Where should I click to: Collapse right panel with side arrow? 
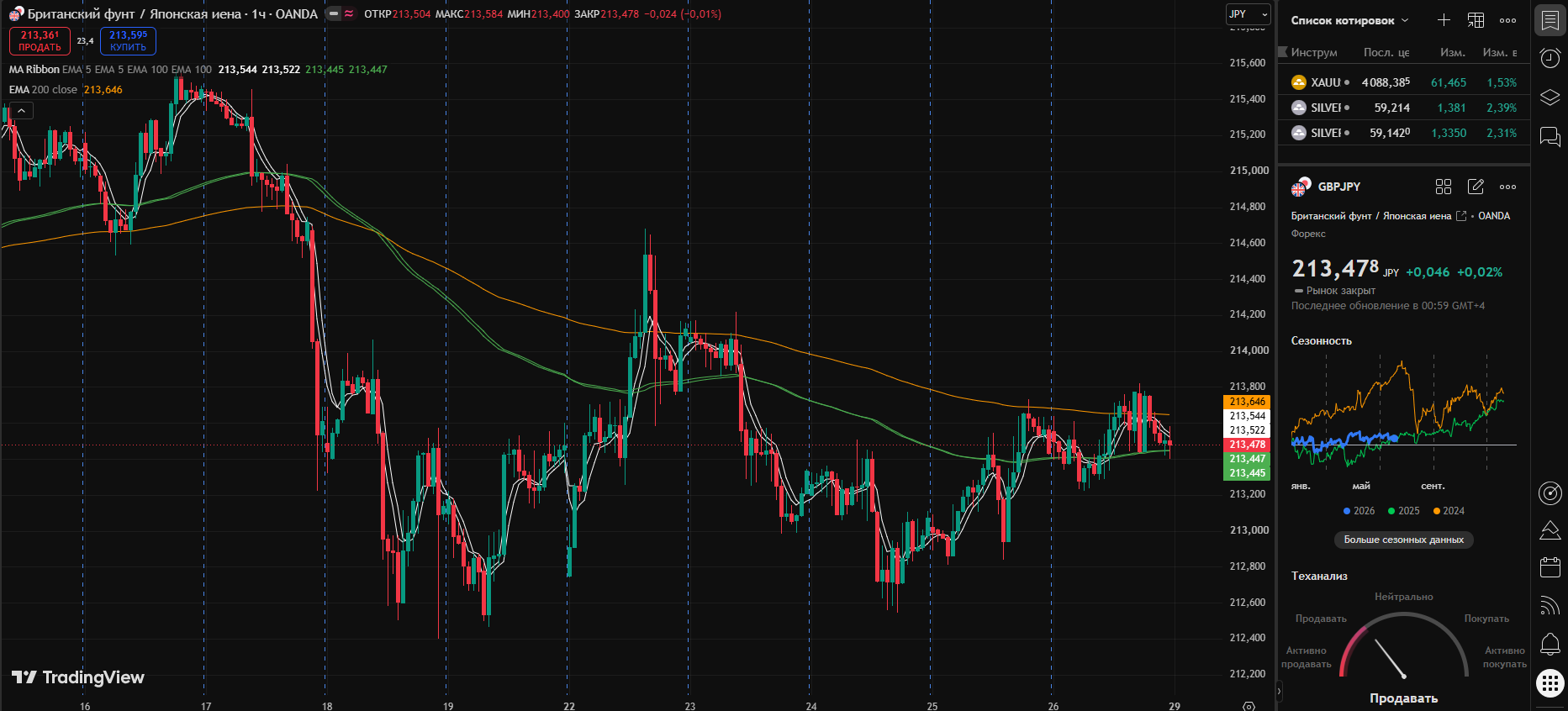coord(1279,692)
